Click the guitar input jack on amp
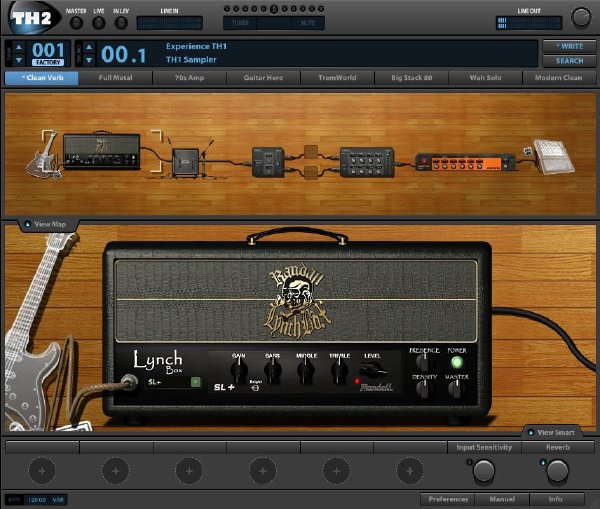600x509 pixels. click(130, 382)
